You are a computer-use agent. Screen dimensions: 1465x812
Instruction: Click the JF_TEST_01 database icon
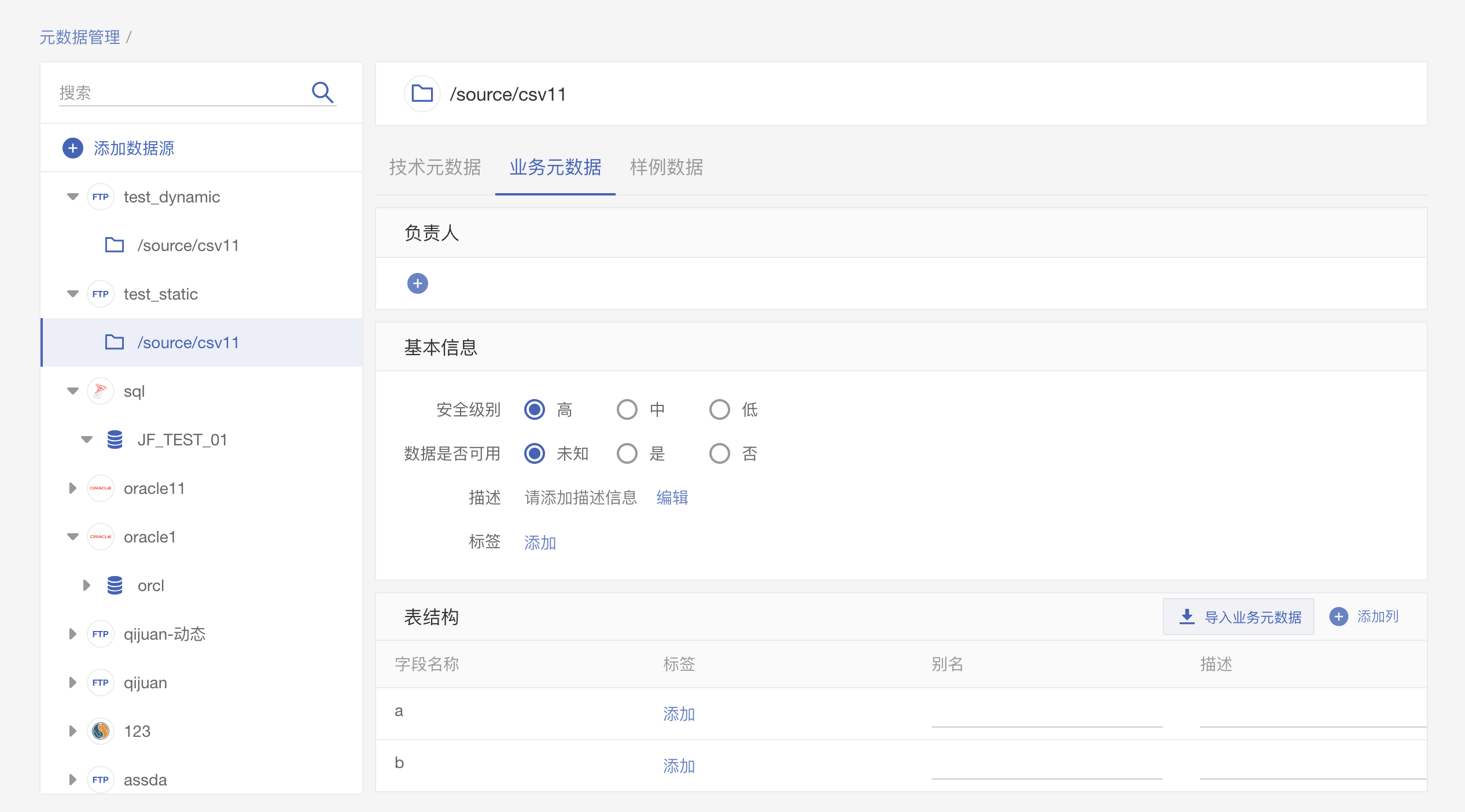[x=115, y=440]
